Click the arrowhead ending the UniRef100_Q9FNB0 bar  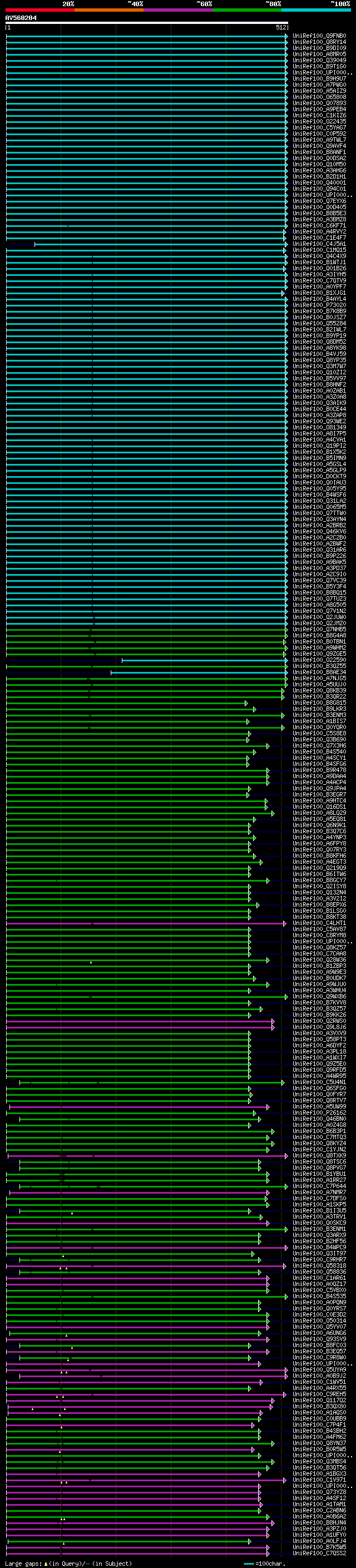coord(286,36)
